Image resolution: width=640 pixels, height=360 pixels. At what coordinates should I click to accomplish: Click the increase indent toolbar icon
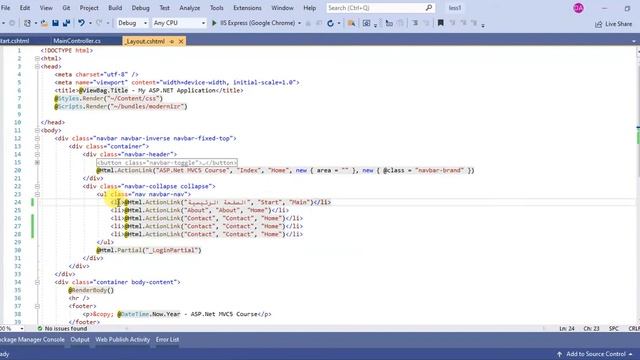click(x=415, y=23)
